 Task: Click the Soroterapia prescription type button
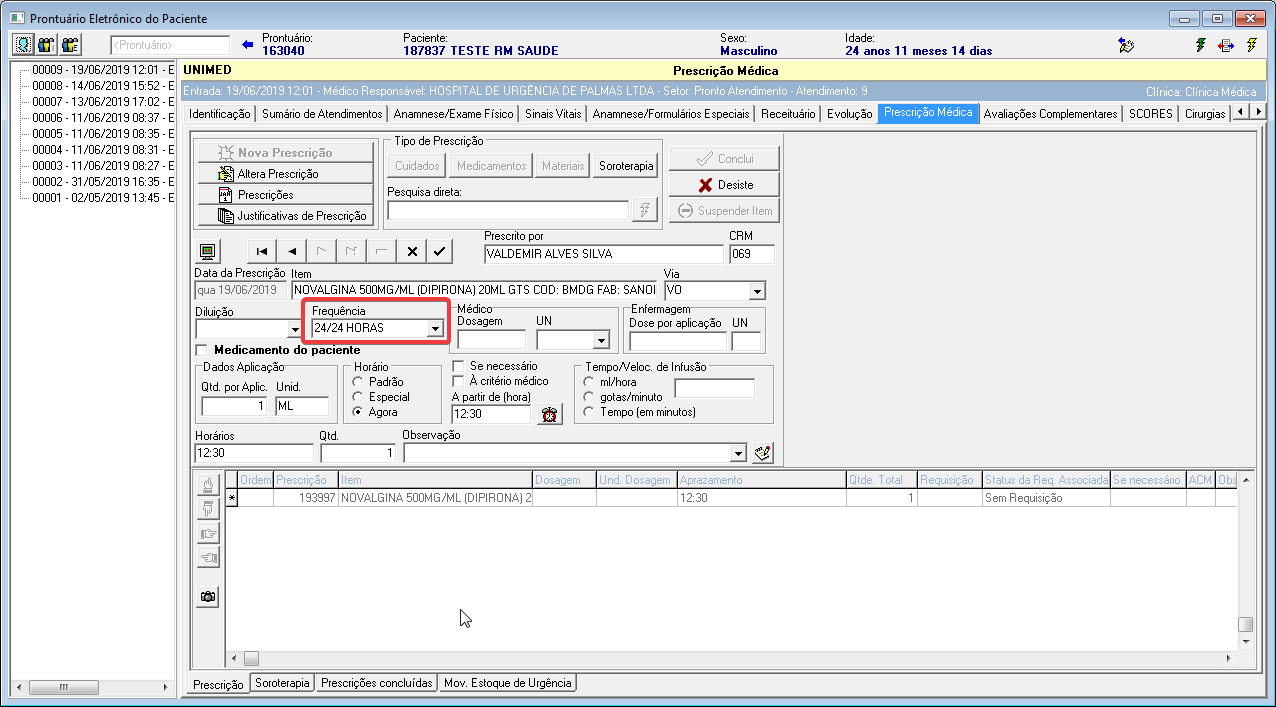[x=626, y=166]
